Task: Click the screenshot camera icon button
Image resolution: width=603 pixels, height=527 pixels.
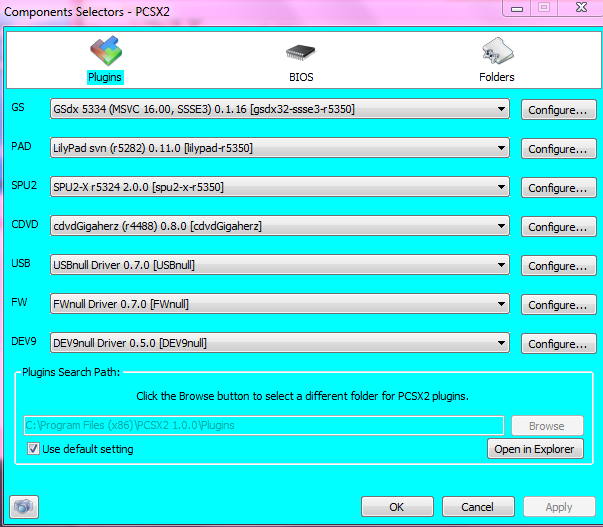Action: coord(24,507)
